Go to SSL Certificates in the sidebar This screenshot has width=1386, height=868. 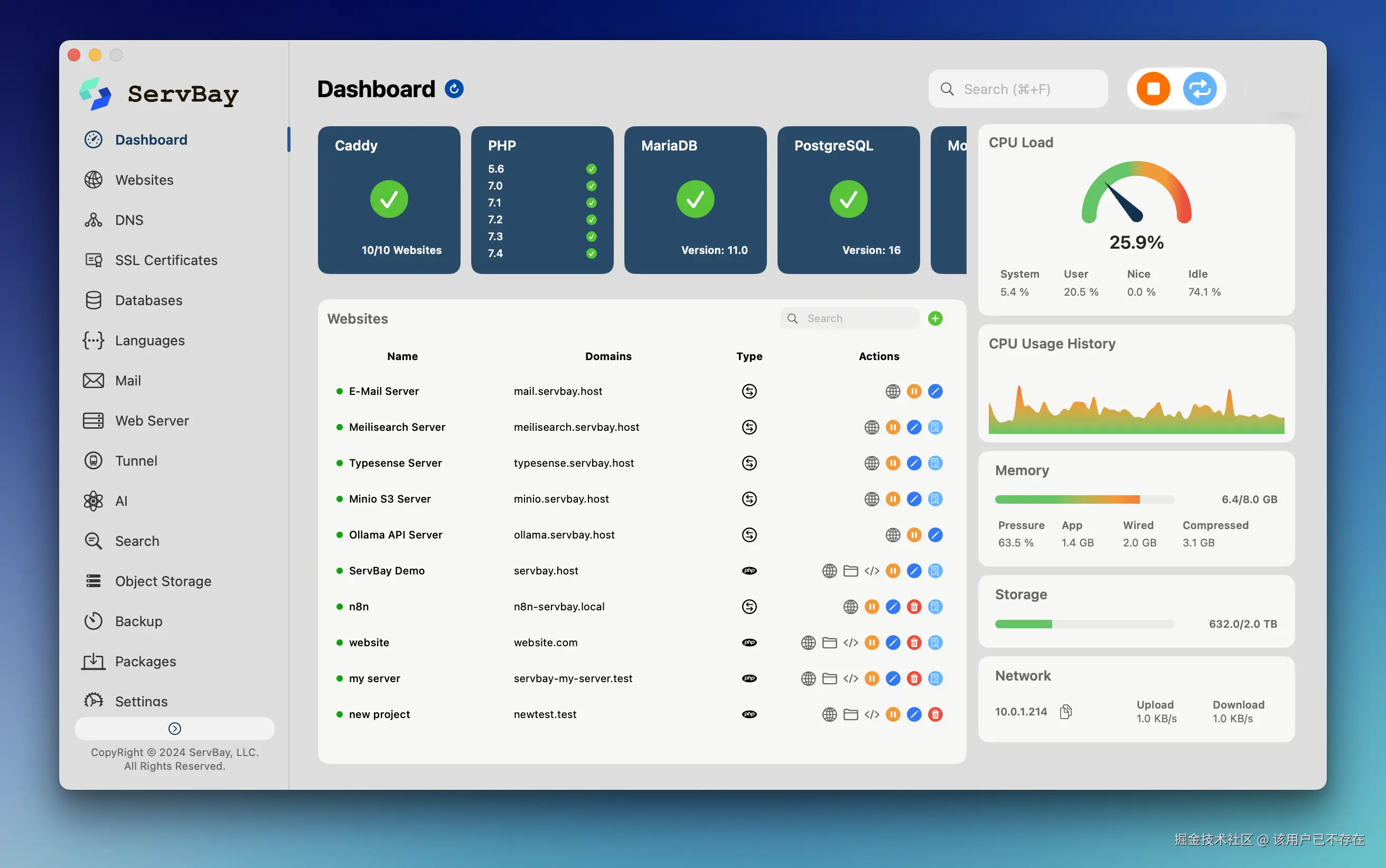166,260
